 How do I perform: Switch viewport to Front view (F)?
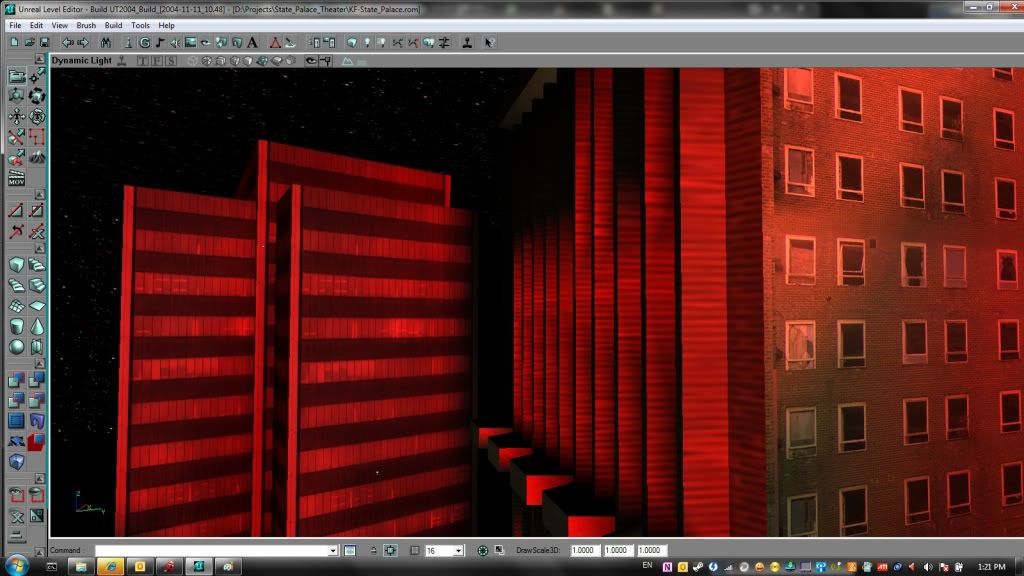coord(156,61)
